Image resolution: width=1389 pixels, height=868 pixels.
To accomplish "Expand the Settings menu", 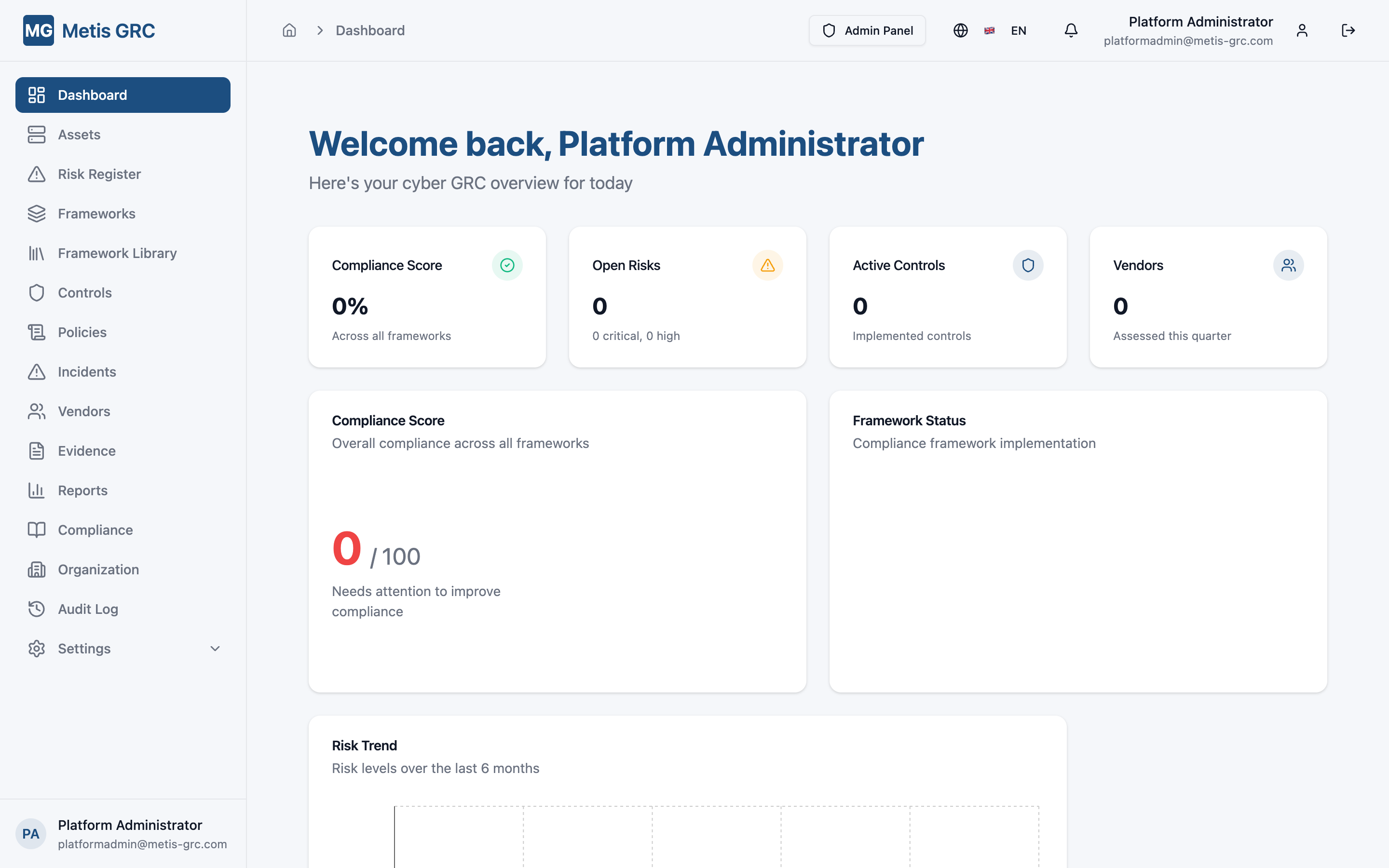I will [84, 648].
